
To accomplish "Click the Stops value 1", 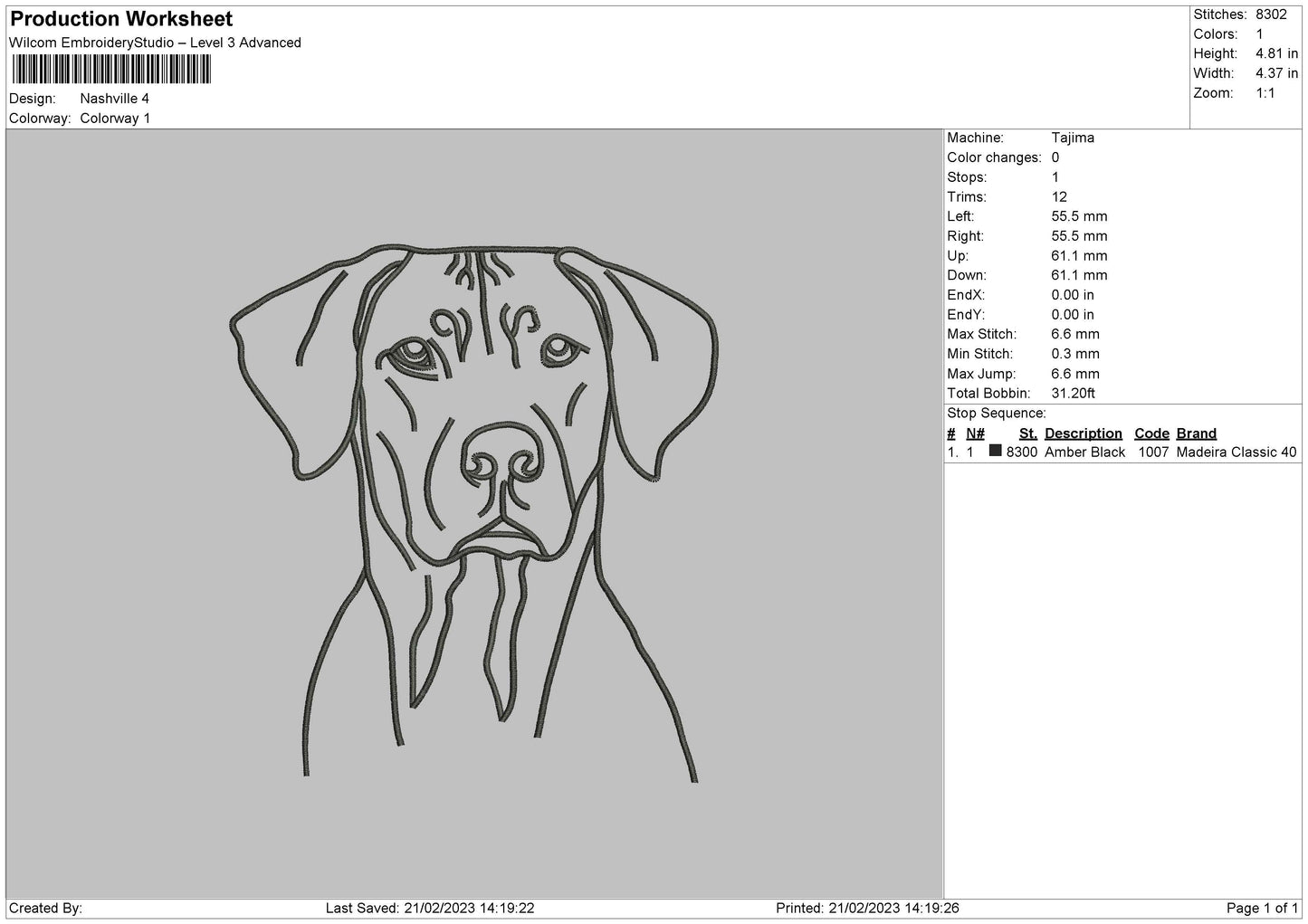I will 1055,177.
